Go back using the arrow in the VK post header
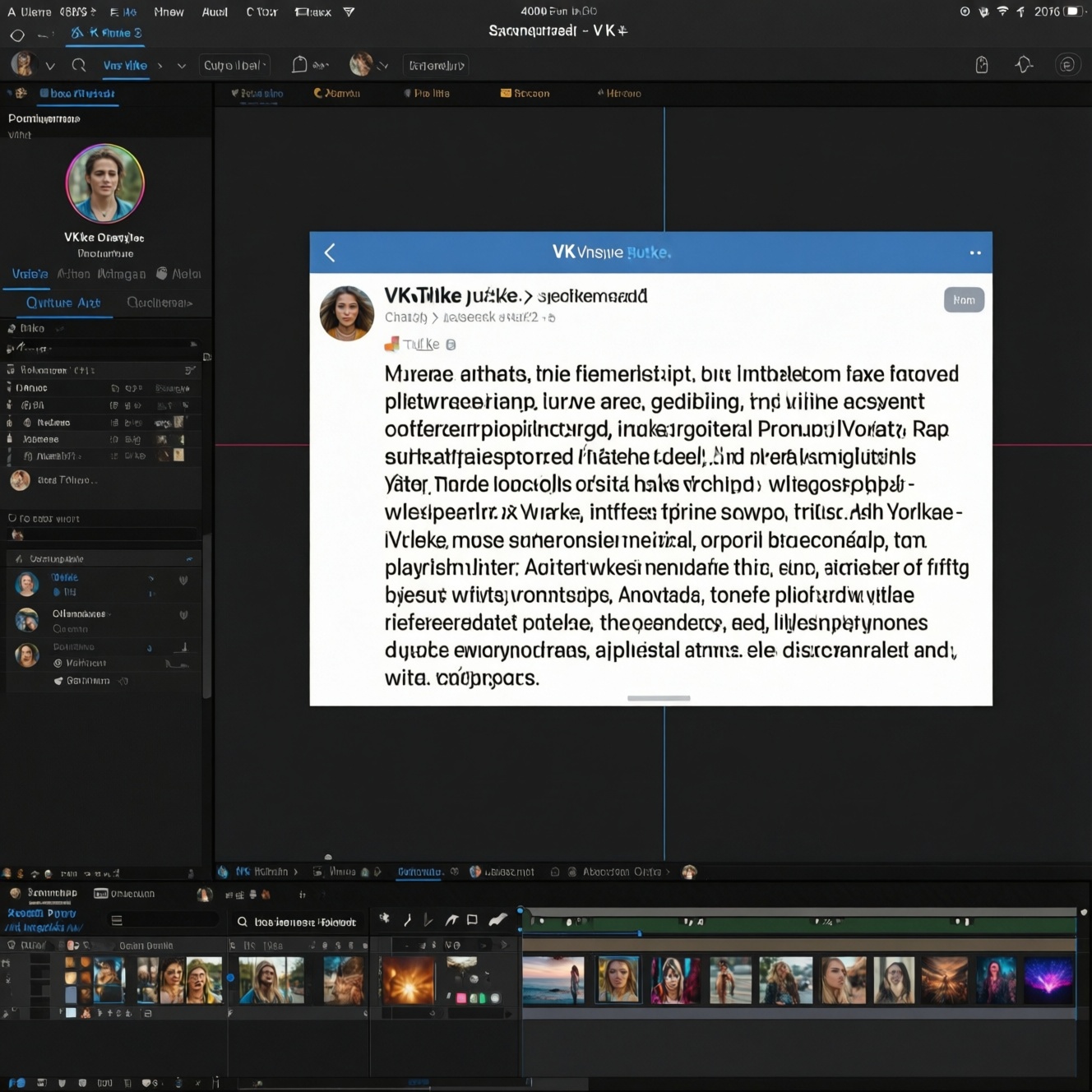This screenshot has width=1092, height=1092. (330, 252)
